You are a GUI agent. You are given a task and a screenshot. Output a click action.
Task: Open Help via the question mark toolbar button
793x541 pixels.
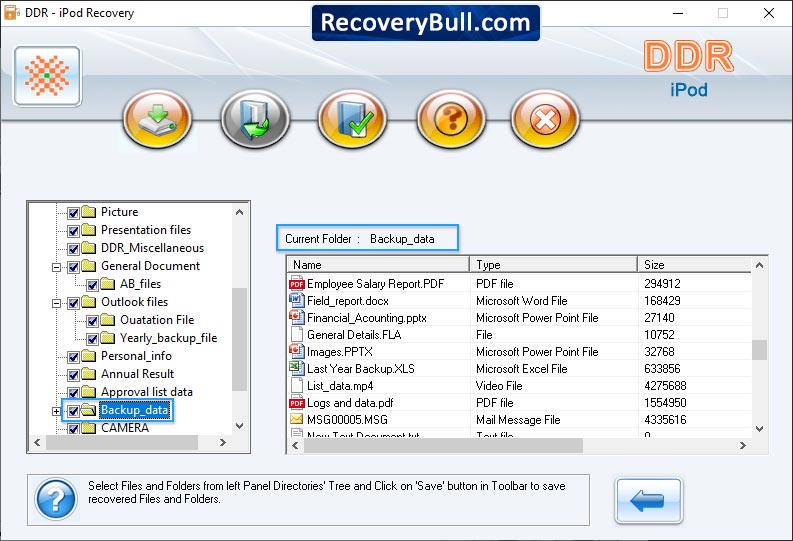coord(451,119)
